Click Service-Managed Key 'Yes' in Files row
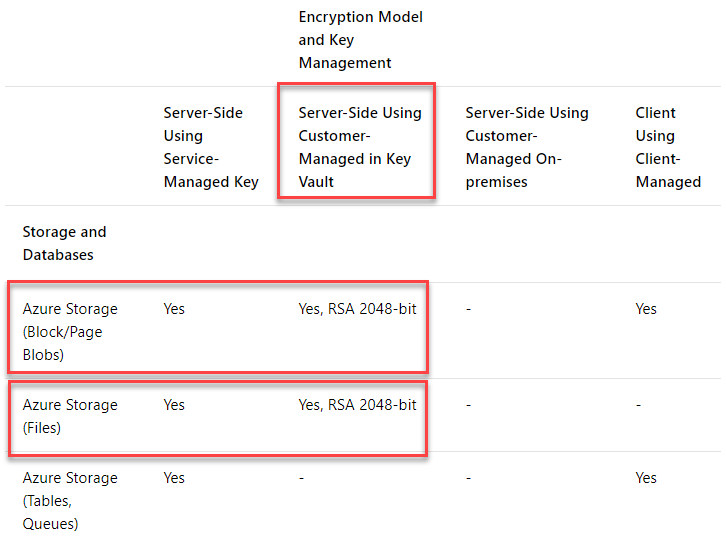 [174, 405]
